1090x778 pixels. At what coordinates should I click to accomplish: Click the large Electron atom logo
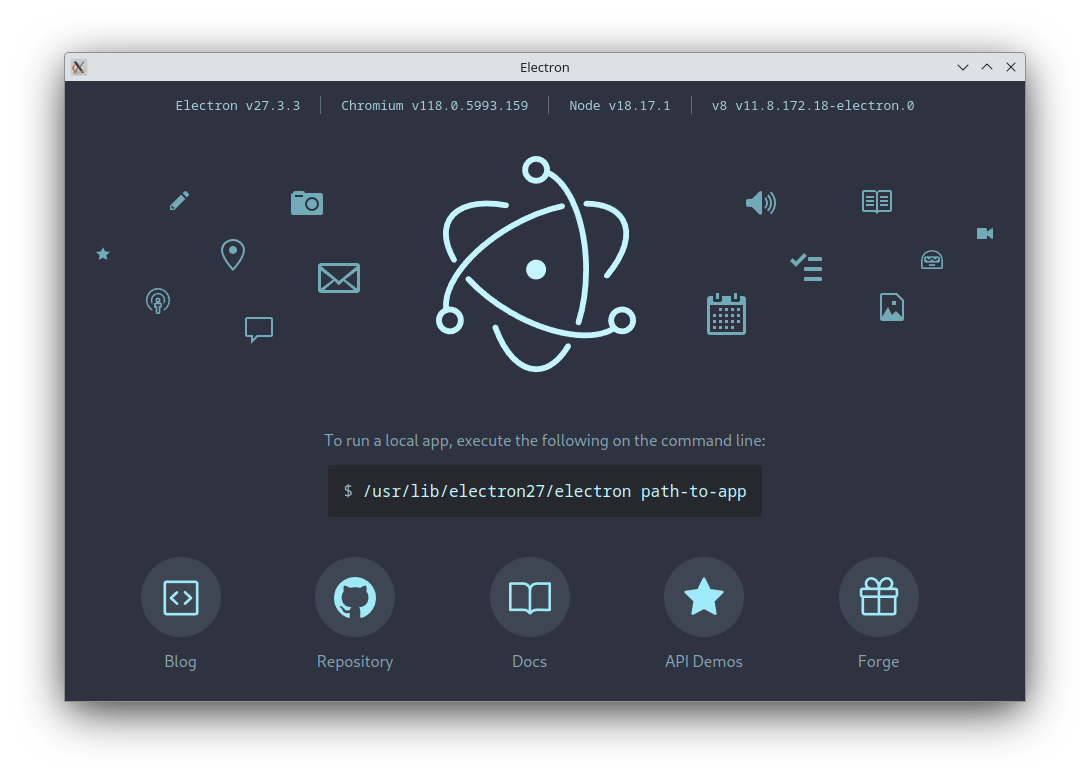[x=536, y=264]
